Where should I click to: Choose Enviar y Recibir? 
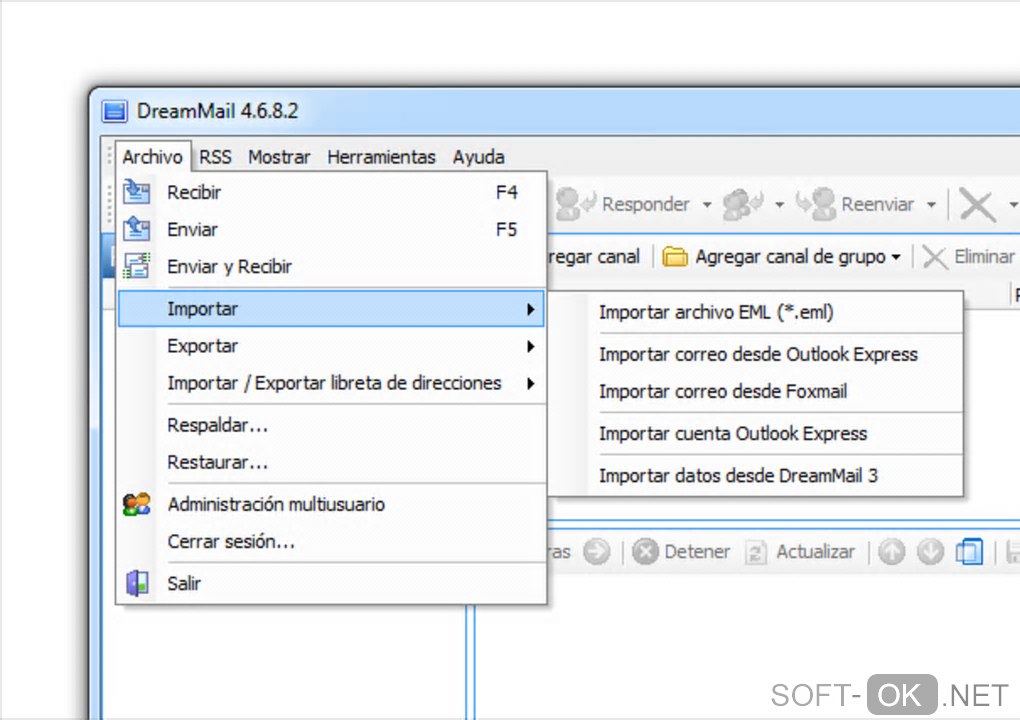[331, 266]
